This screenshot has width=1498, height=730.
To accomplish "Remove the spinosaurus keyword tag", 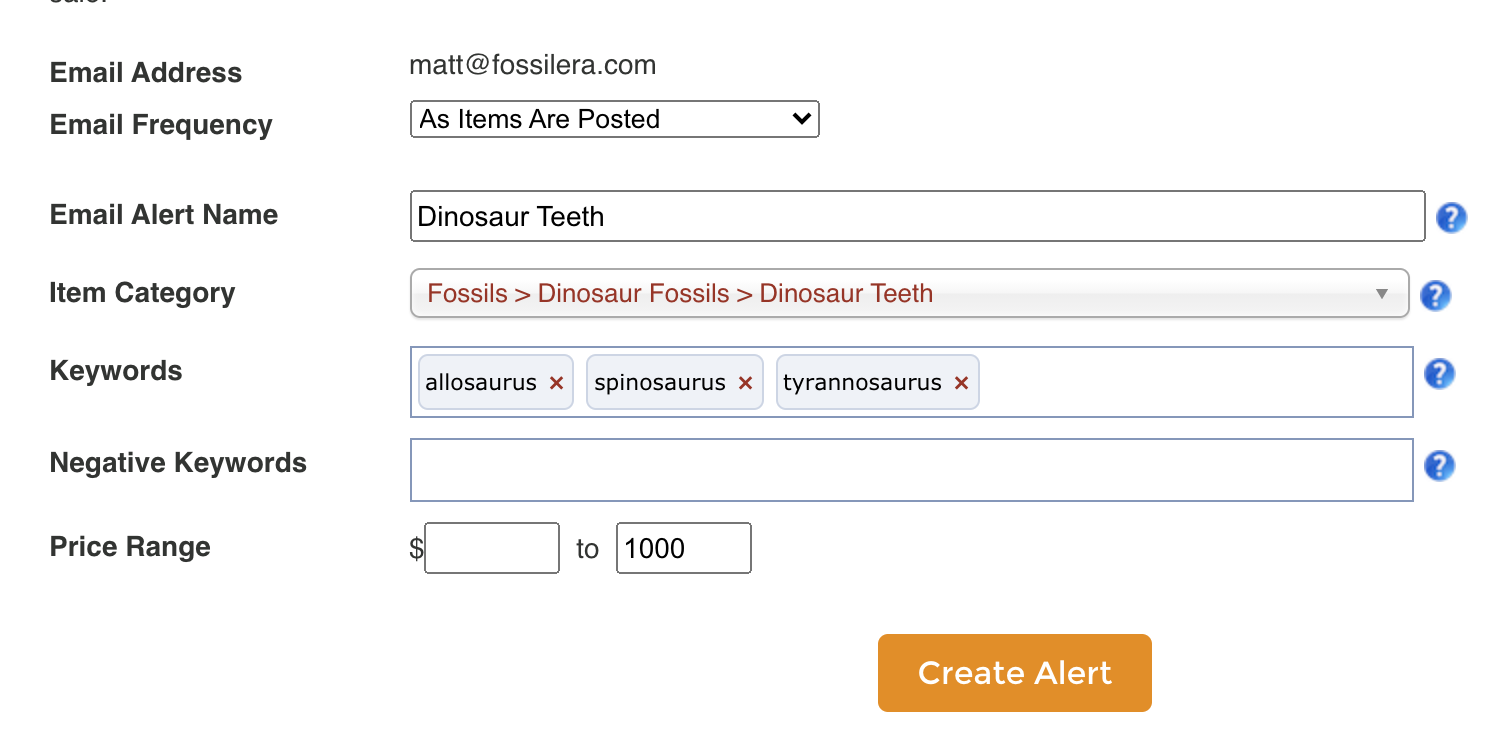I will [745, 383].
